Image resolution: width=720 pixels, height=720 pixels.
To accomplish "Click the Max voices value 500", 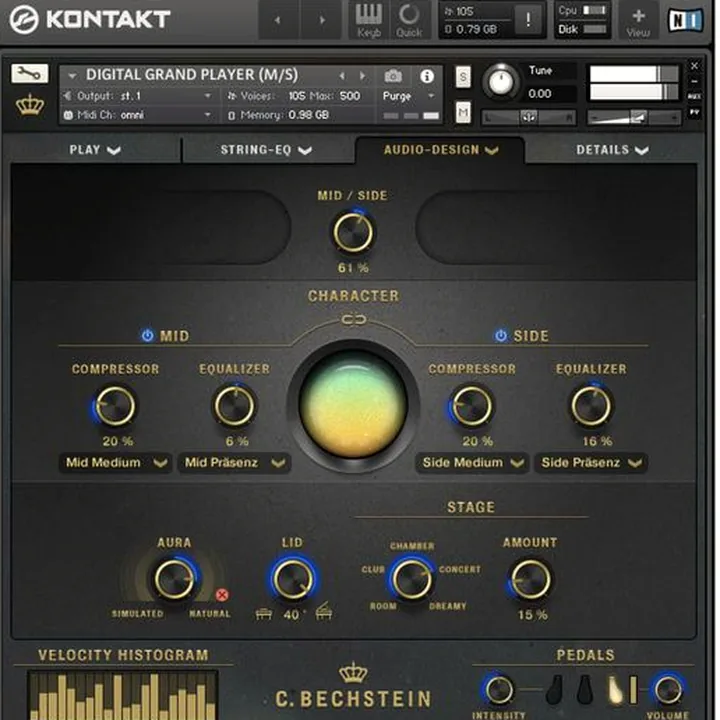I will [x=350, y=96].
